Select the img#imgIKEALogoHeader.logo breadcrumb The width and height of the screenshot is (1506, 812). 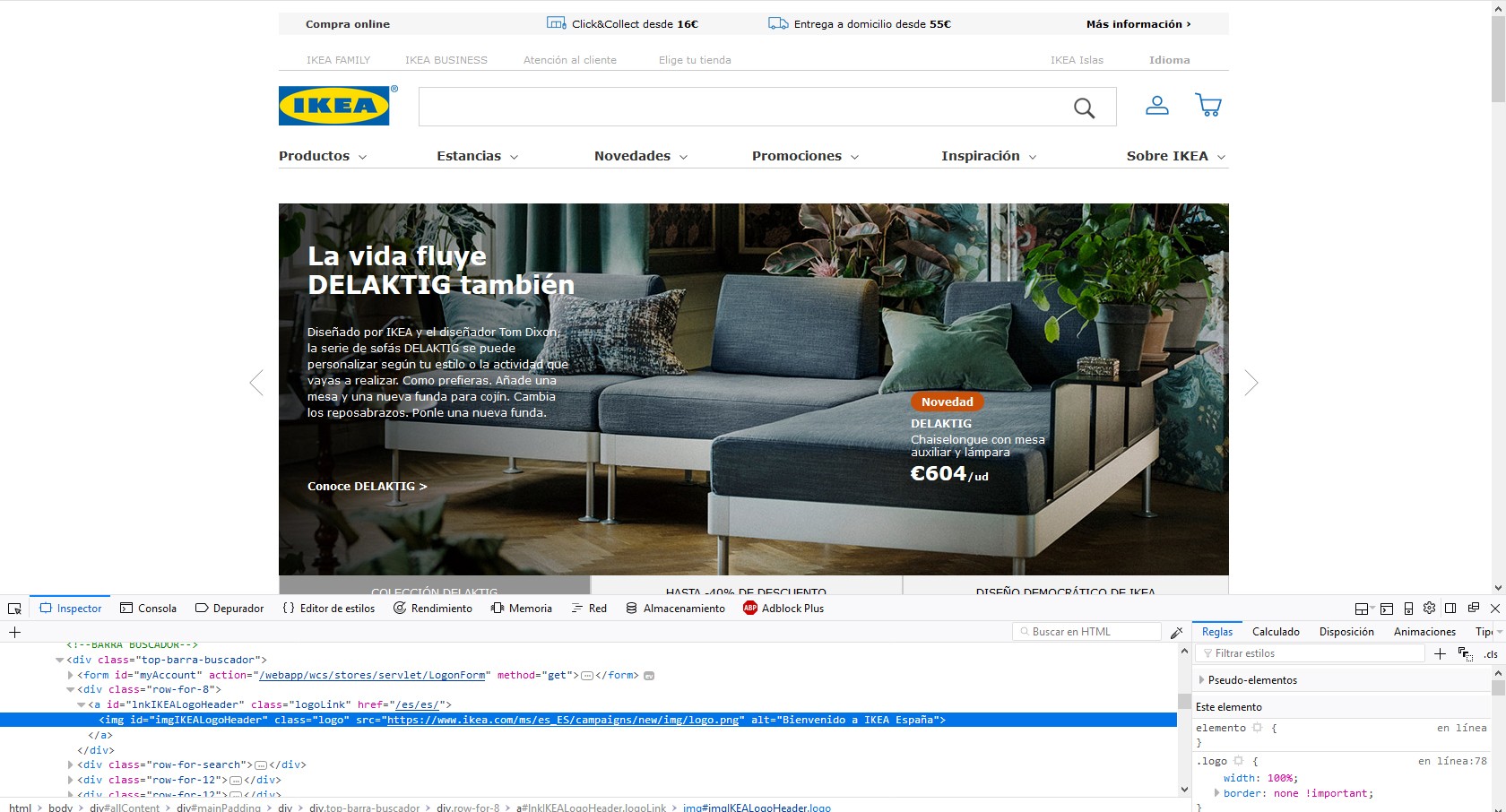757,808
